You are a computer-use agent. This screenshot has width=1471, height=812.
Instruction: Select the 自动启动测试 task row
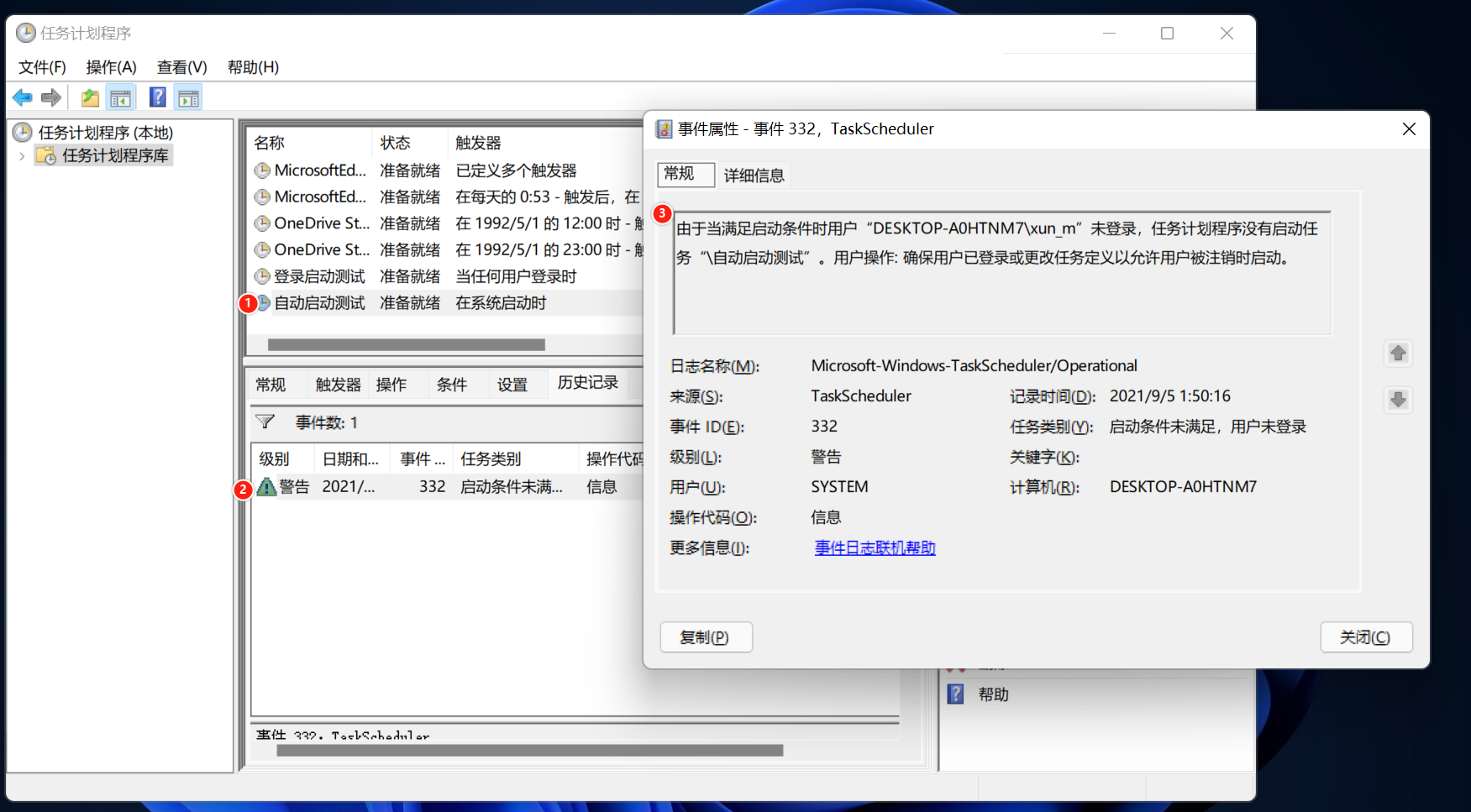coord(447,303)
